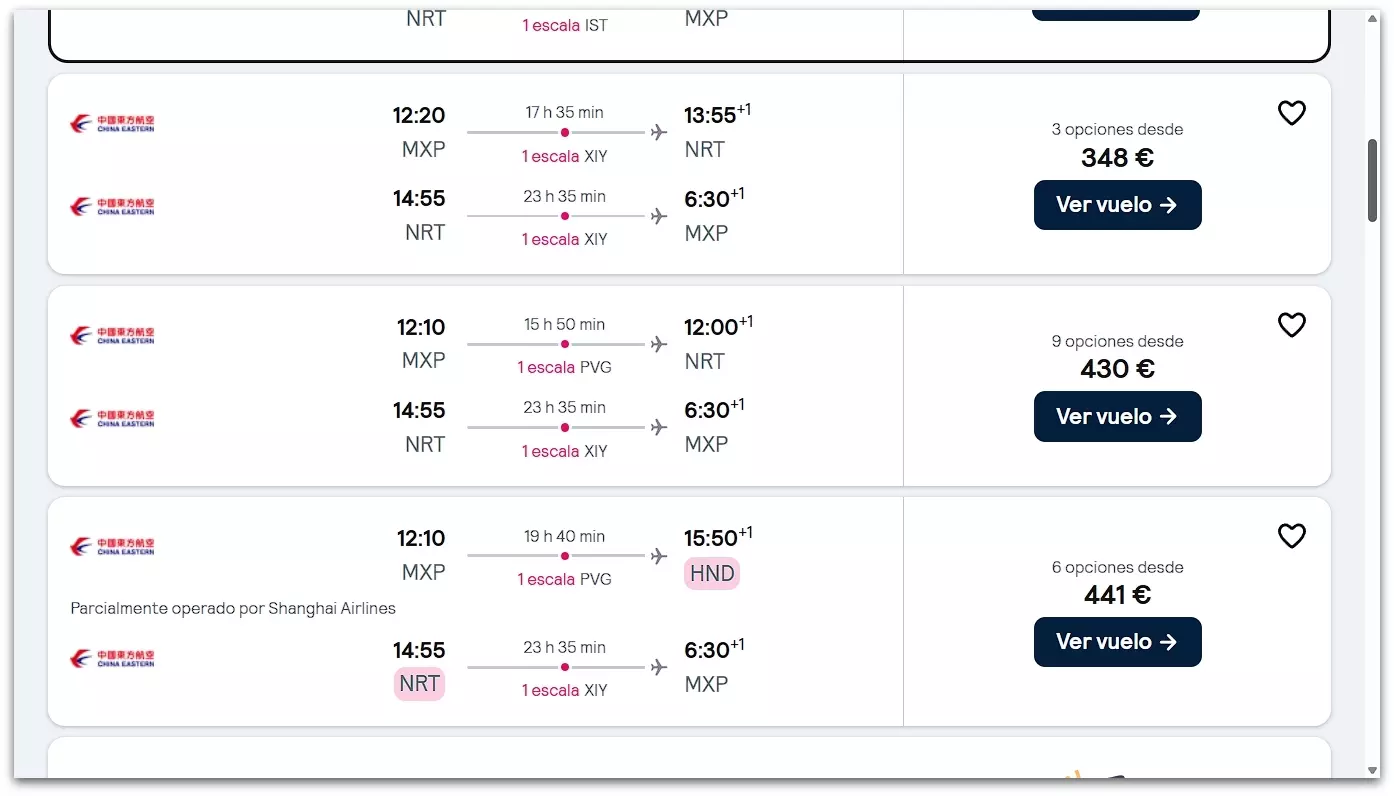
Task: Toggle the heart on the 441 € flight
Action: click(x=1291, y=536)
